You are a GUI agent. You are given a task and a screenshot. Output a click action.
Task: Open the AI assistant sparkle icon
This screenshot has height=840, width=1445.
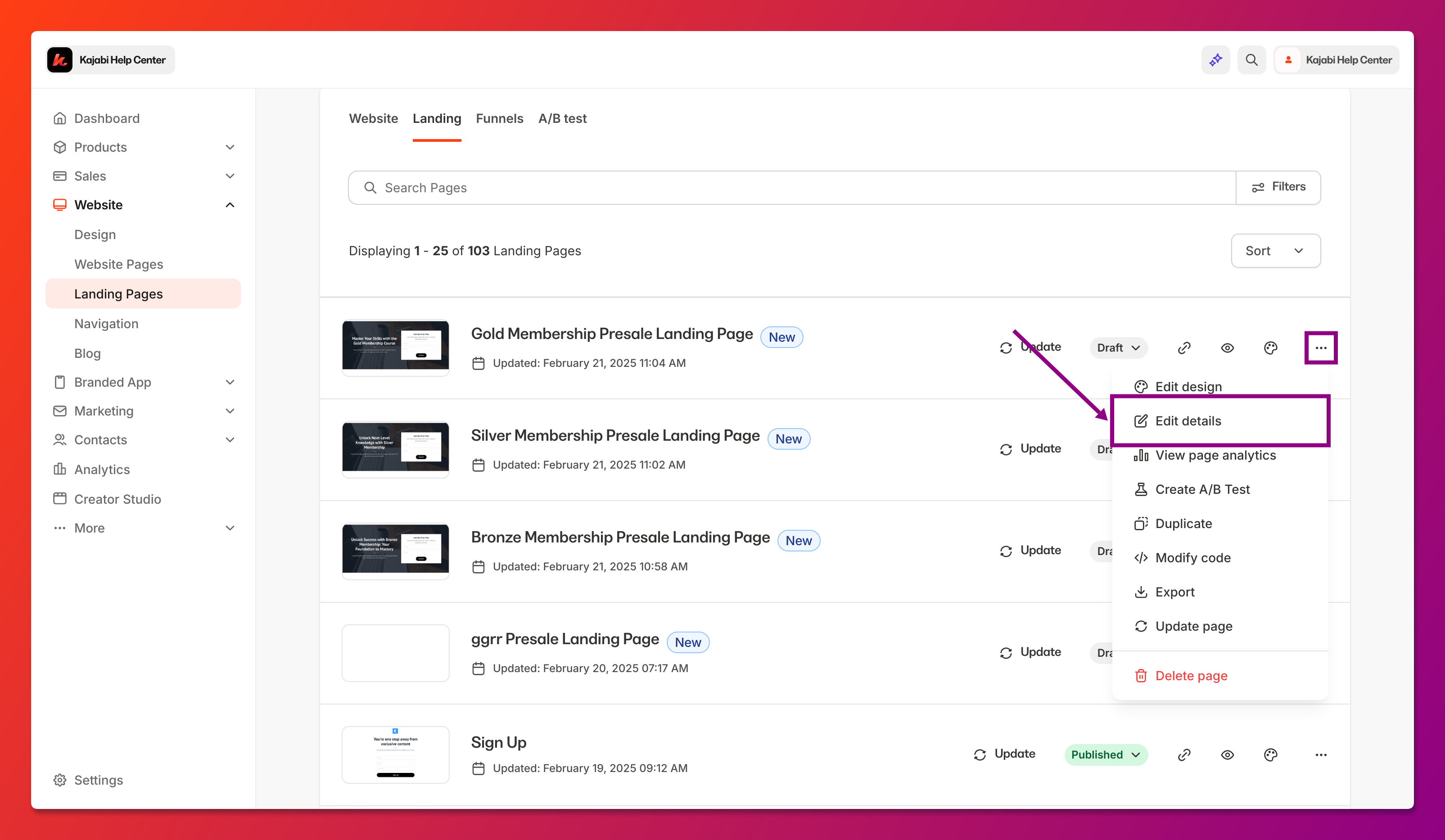tap(1215, 59)
